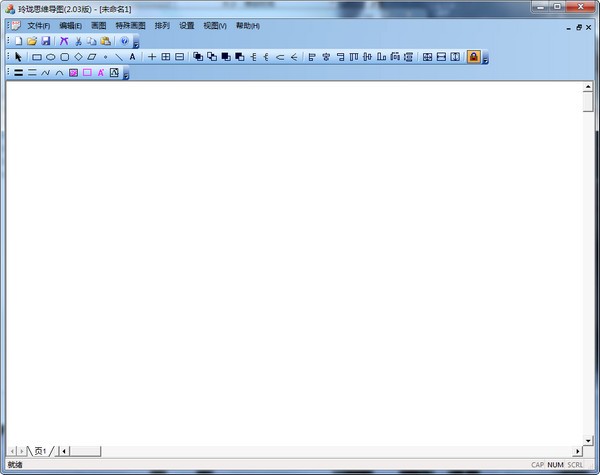This screenshot has height=475, width=600.
Task: Click the vertical scrollbar down arrow
Action: click(588, 439)
